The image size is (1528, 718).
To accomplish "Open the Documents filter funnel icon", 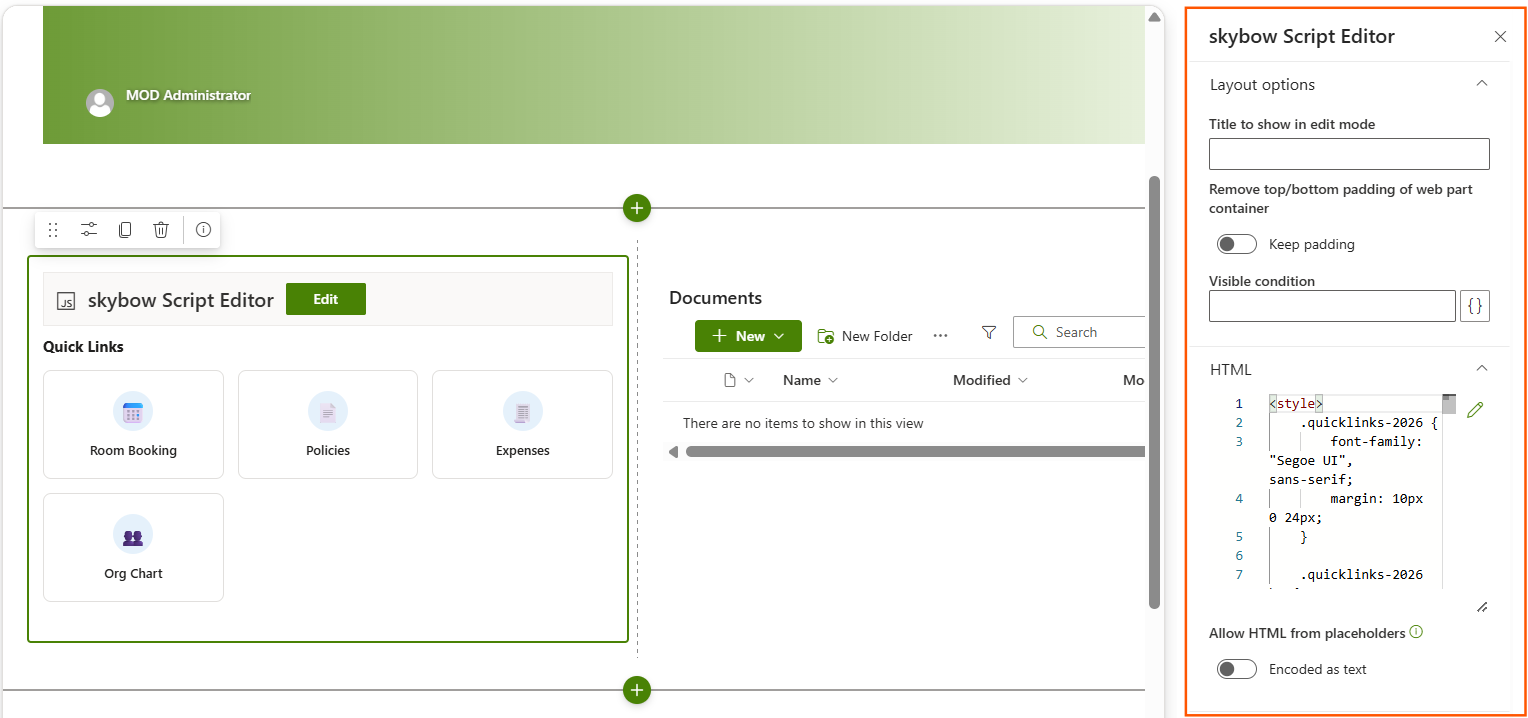I will point(989,332).
